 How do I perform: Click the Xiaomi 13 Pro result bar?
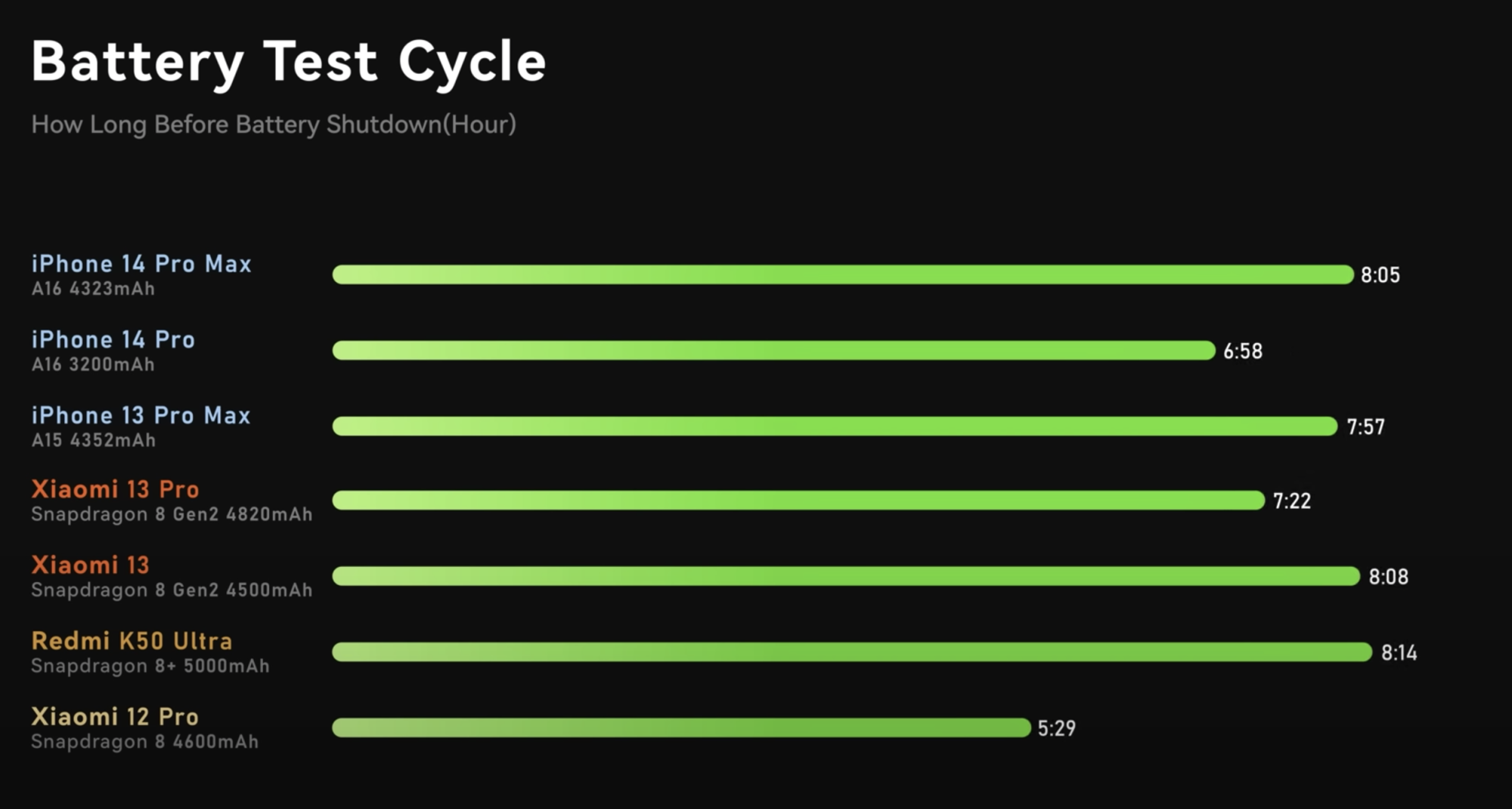(798, 500)
